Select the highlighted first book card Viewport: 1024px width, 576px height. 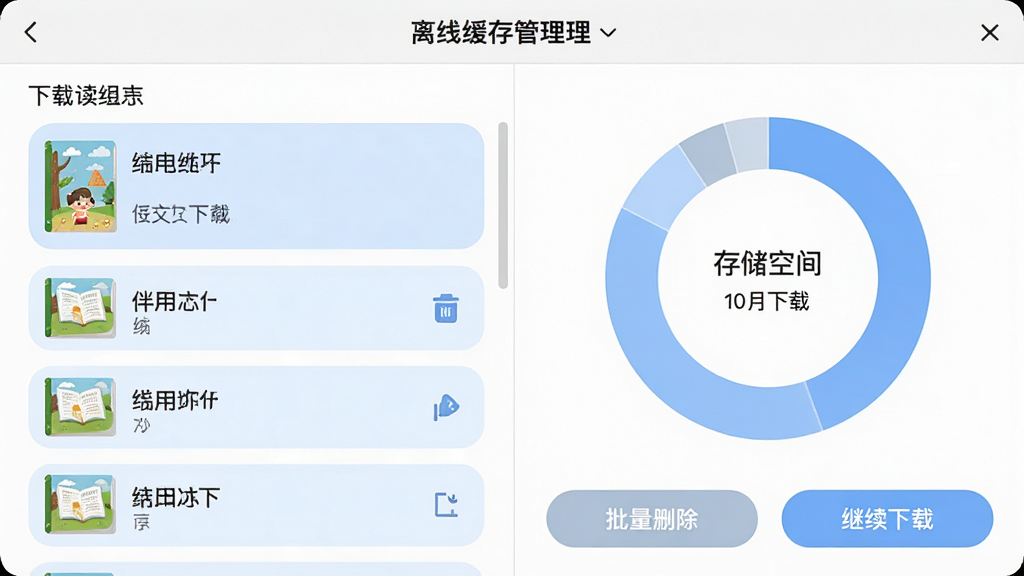pos(256,186)
